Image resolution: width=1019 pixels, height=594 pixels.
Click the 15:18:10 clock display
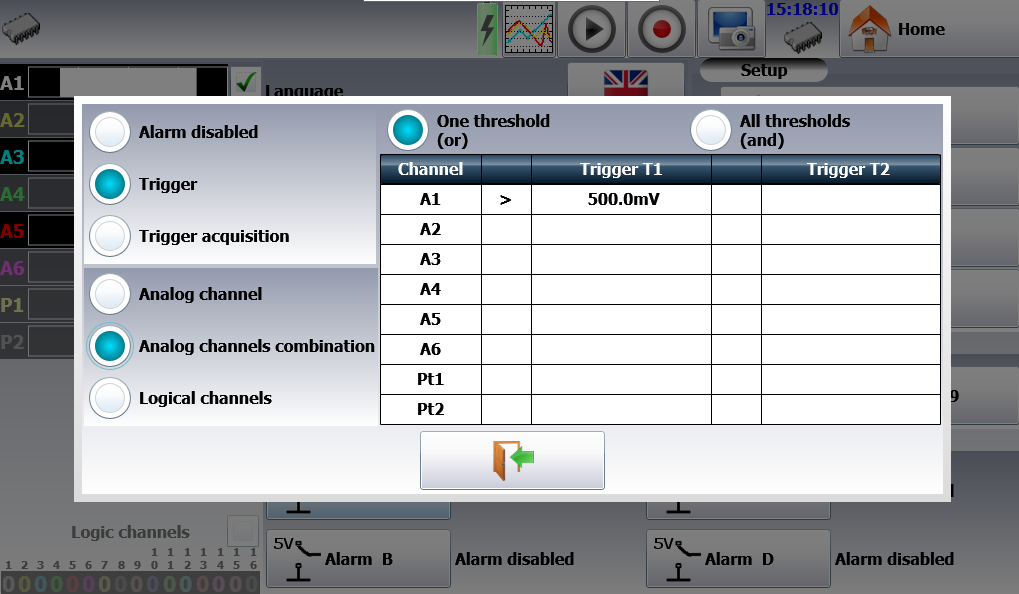click(x=802, y=9)
